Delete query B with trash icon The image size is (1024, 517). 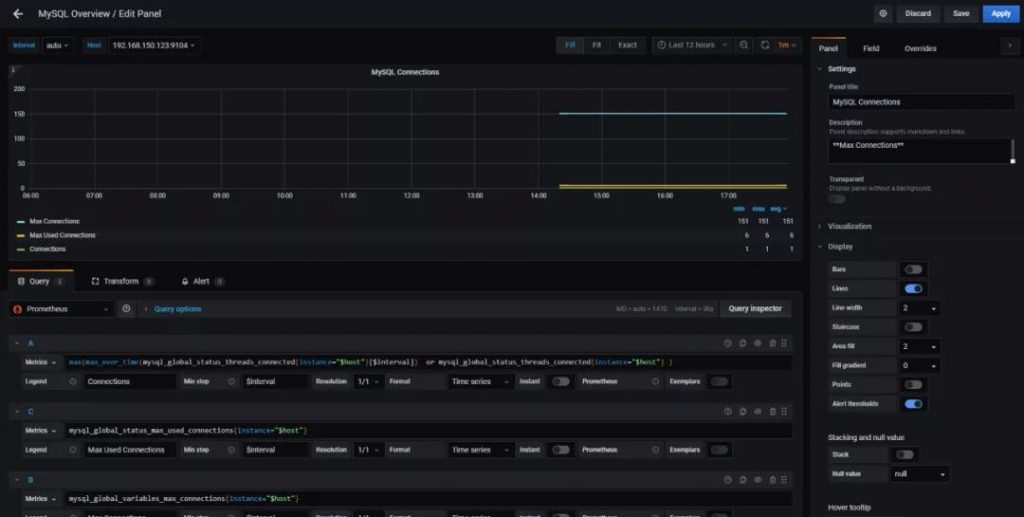pyautogui.click(x=773, y=480)
